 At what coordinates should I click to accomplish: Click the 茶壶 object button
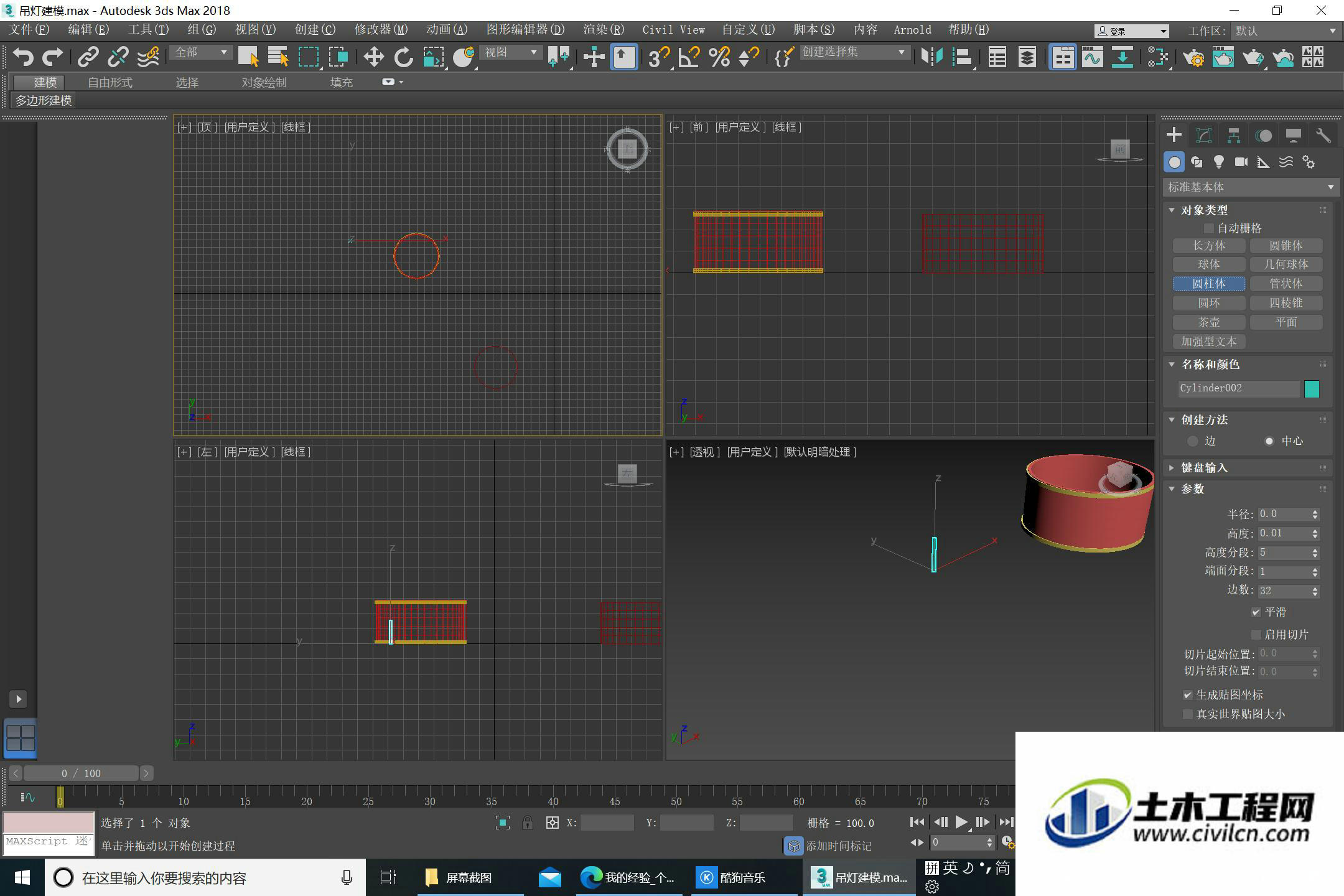point(1208,322)
